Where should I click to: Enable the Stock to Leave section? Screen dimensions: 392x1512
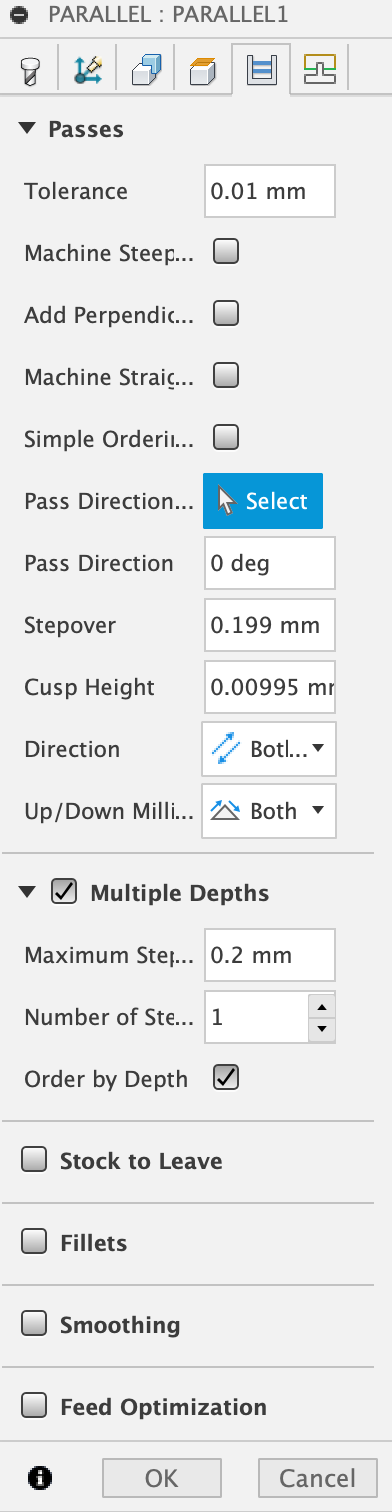click(x=35, y=1160)
